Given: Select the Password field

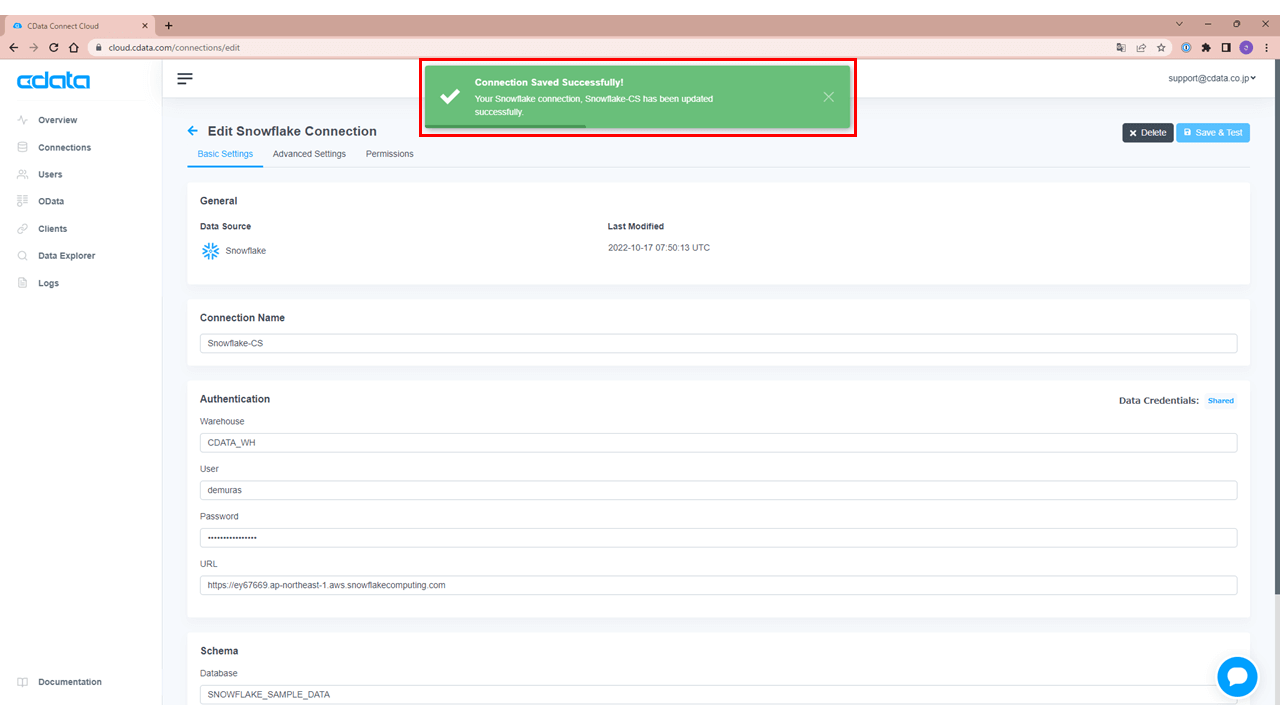Looking at the screenshot, I should pos(718,537).
